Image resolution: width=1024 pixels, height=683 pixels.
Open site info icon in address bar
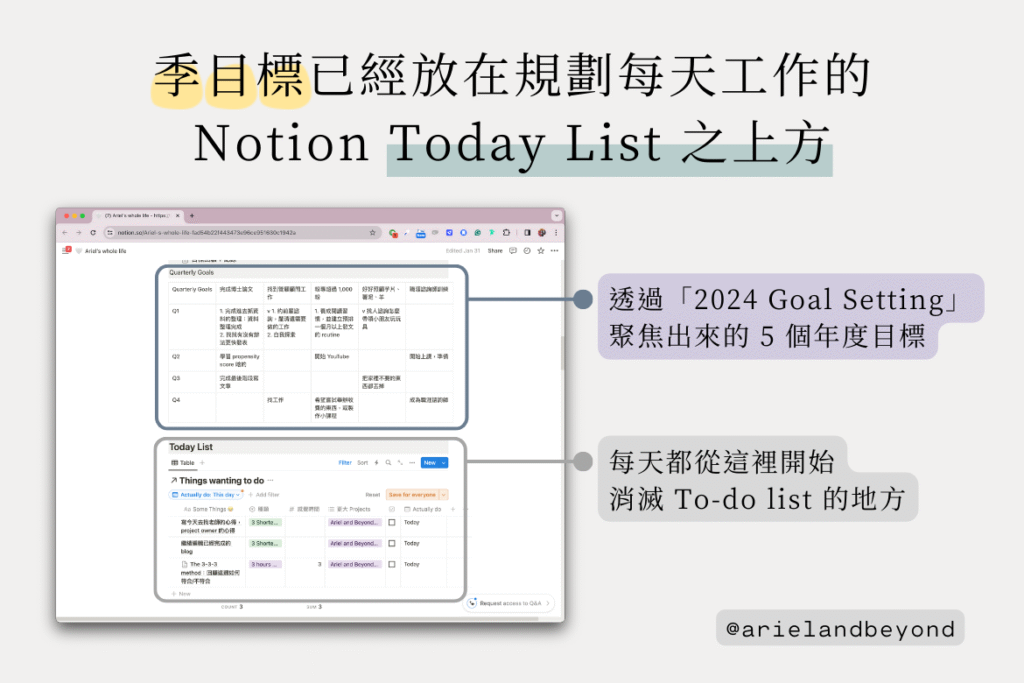click(x=110, y=232)
